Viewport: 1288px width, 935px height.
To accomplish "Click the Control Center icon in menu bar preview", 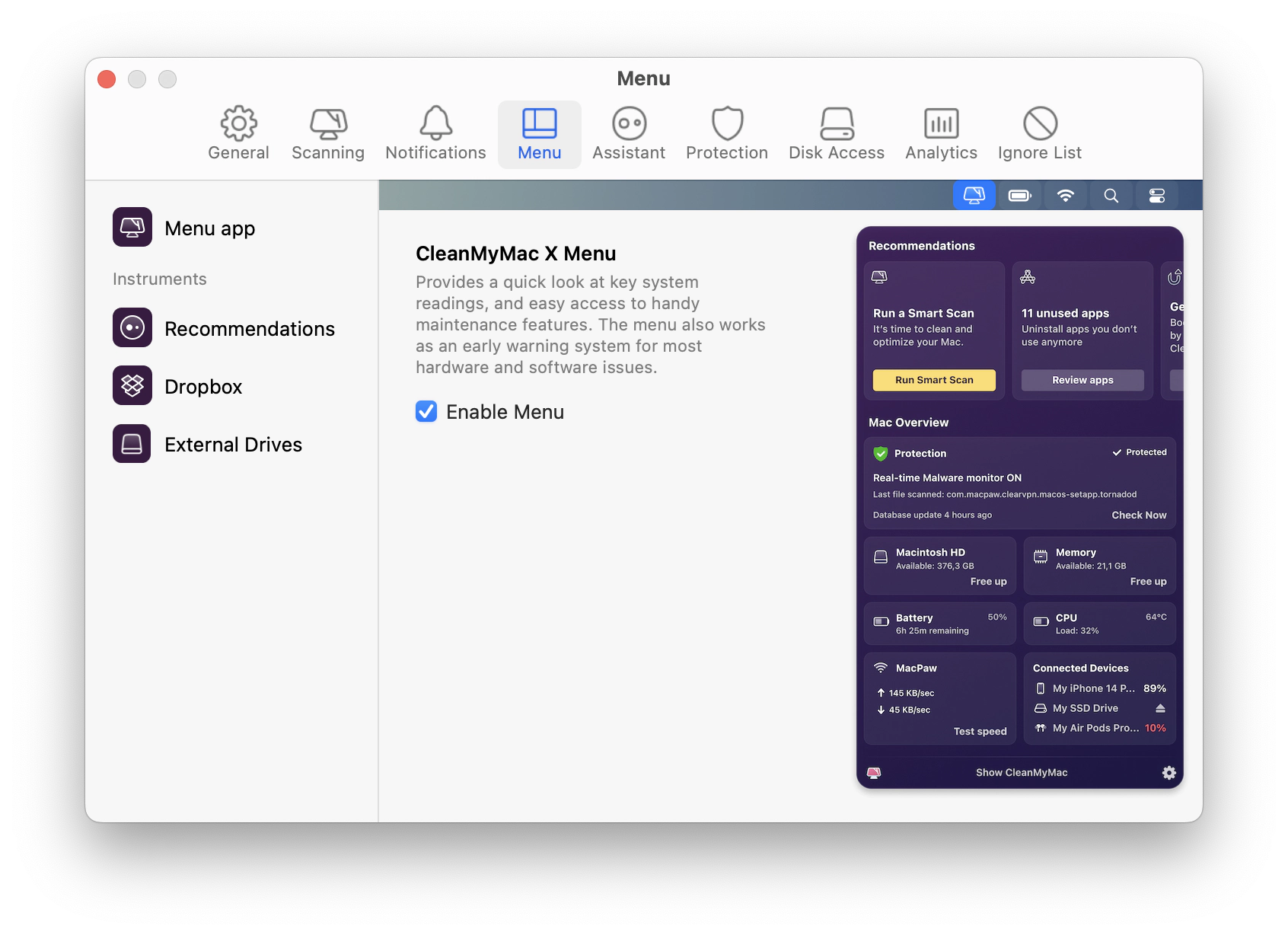I will (1157, 196).
